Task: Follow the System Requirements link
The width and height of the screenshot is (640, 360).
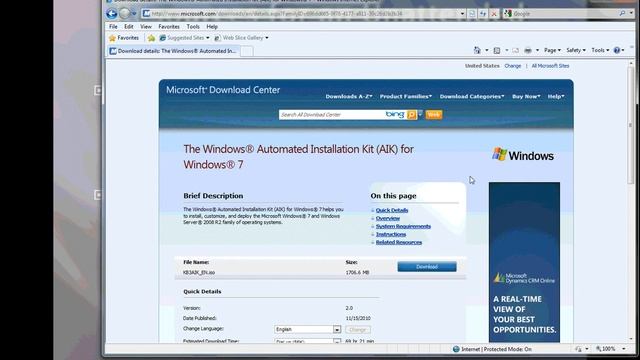Action: 403,226
